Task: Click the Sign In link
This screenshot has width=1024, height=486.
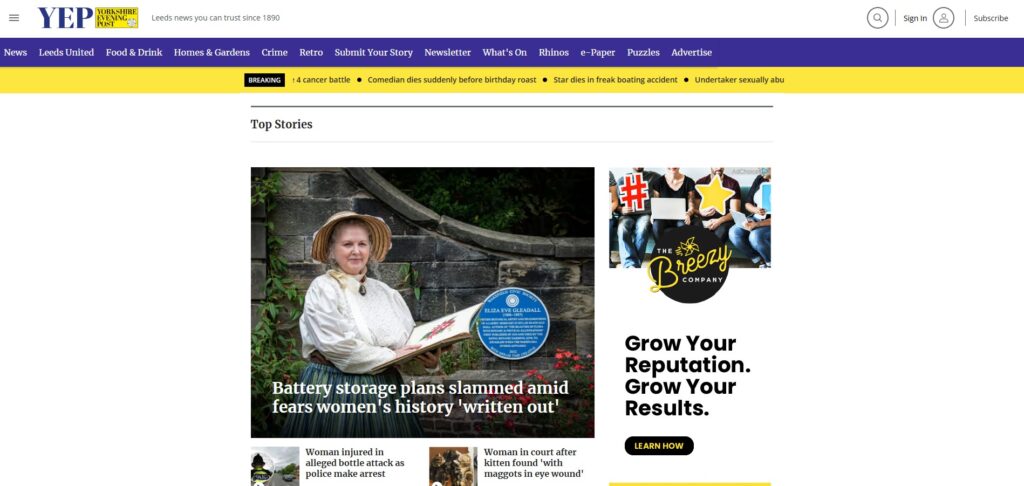Action: point(915,18)
